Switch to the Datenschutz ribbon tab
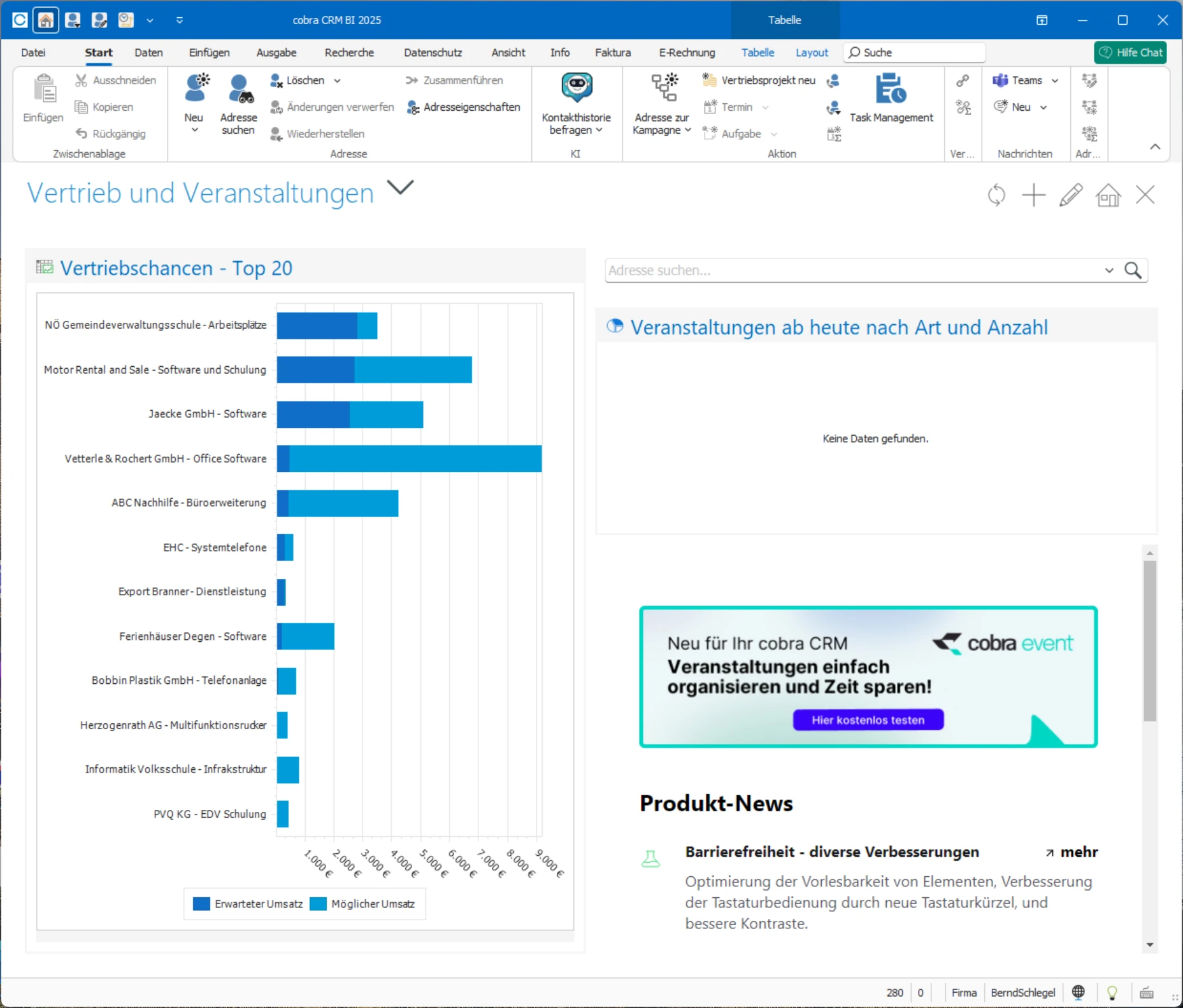Image resolution: width=1183 pixels, height=1008 pixels. coord(433,53)
